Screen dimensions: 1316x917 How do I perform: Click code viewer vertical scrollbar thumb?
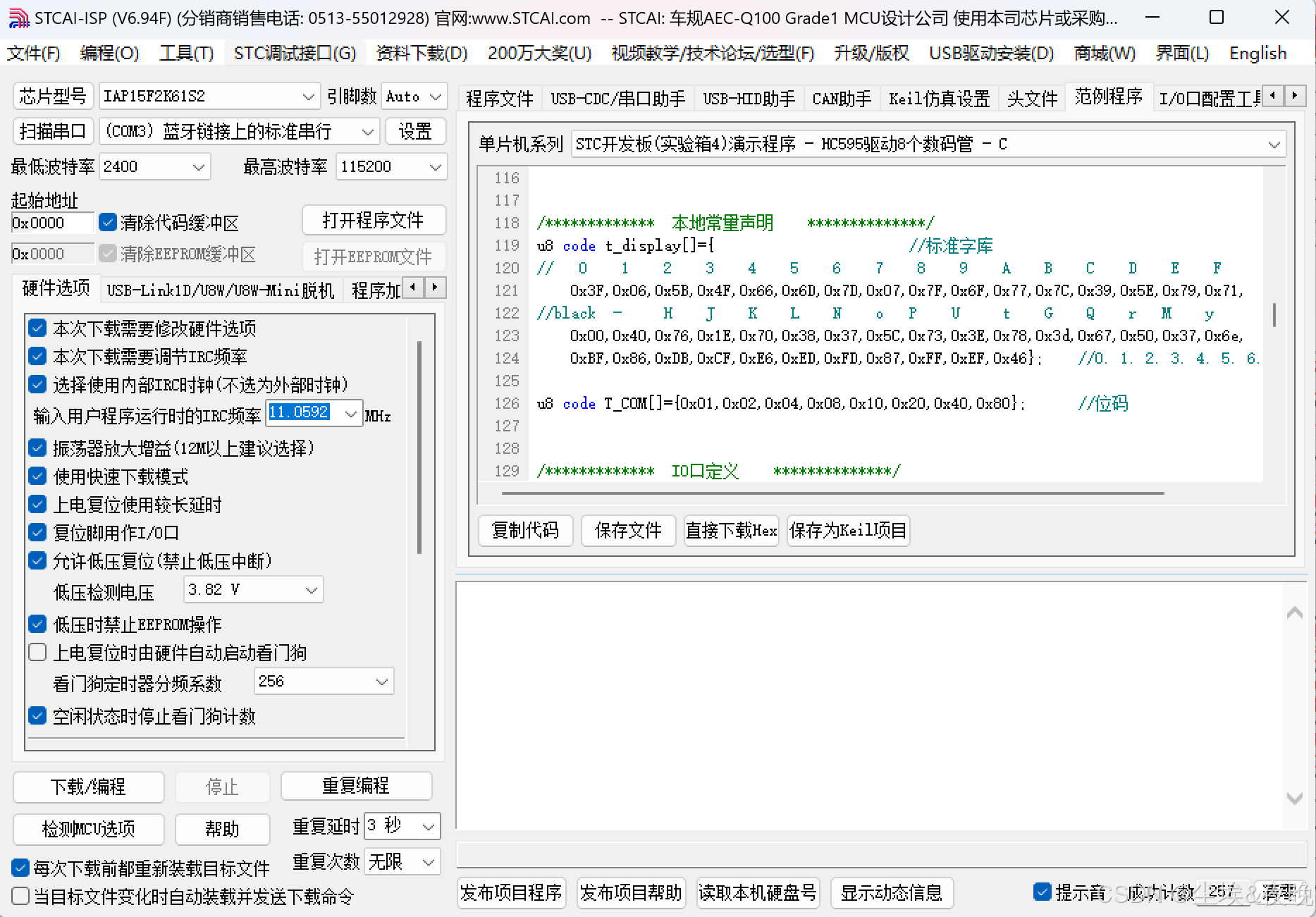click(1274, 314)
